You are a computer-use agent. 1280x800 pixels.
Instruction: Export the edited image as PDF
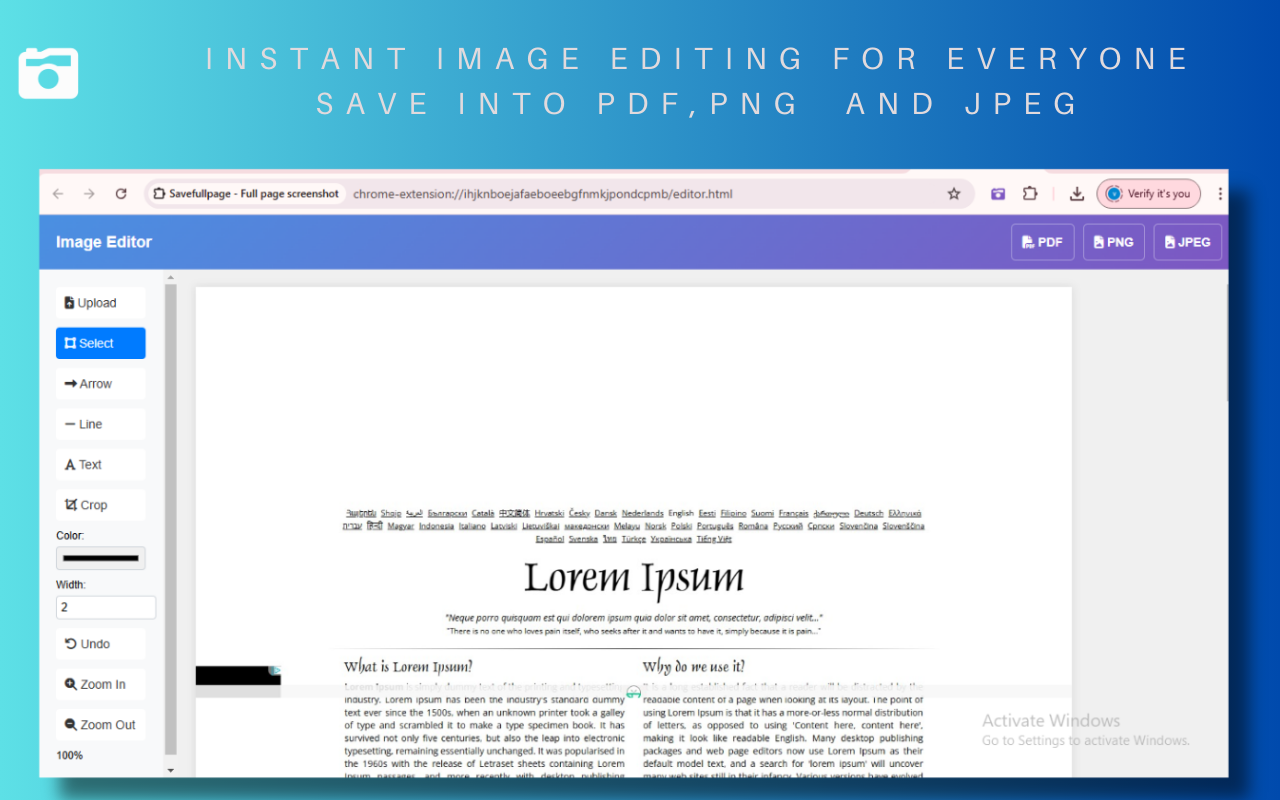coord(1042,241)
